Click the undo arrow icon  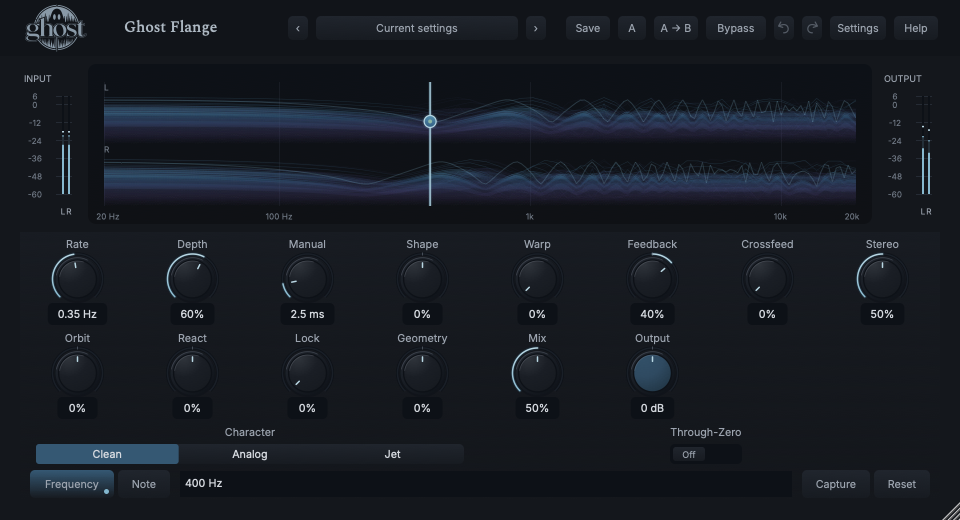coord(783,28)
